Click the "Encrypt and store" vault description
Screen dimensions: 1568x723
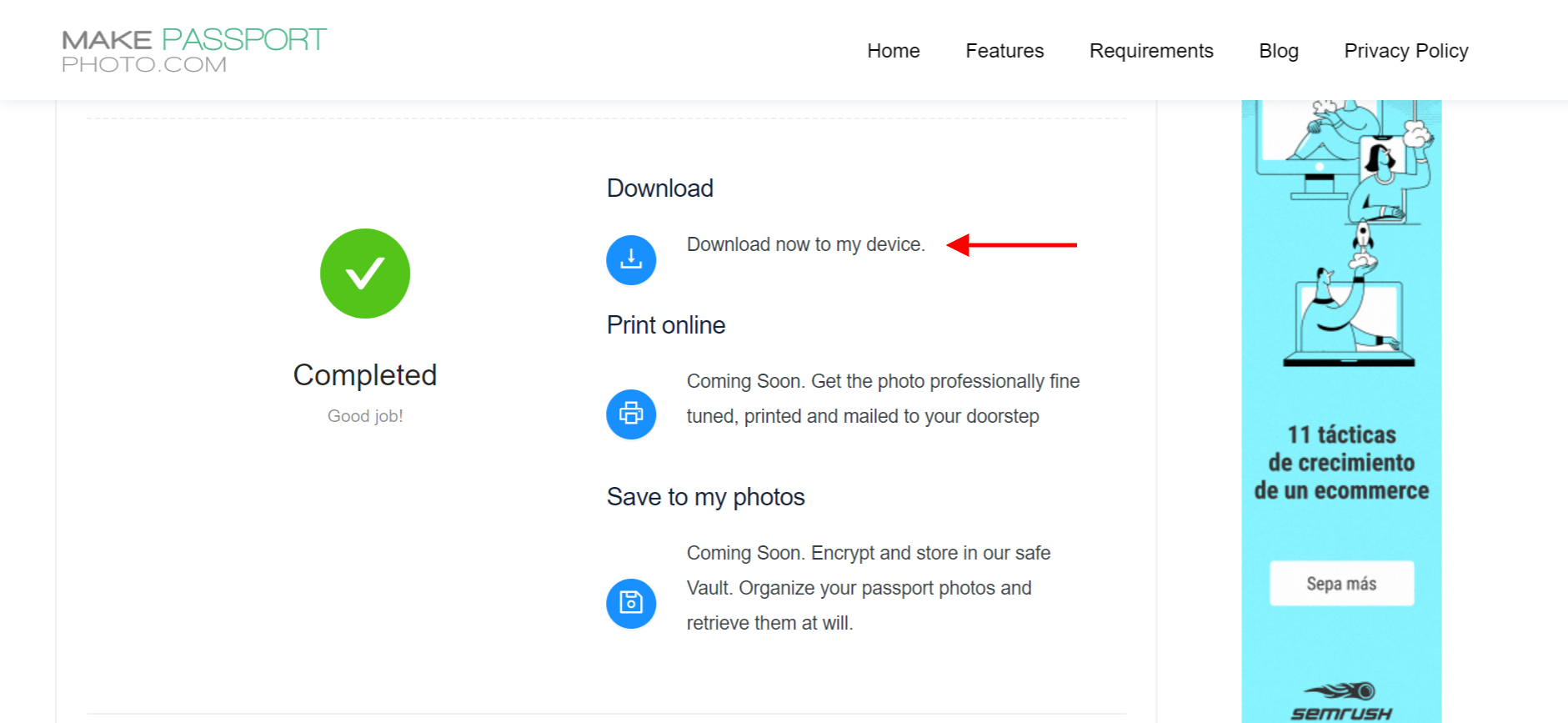(x=868, y=588)
